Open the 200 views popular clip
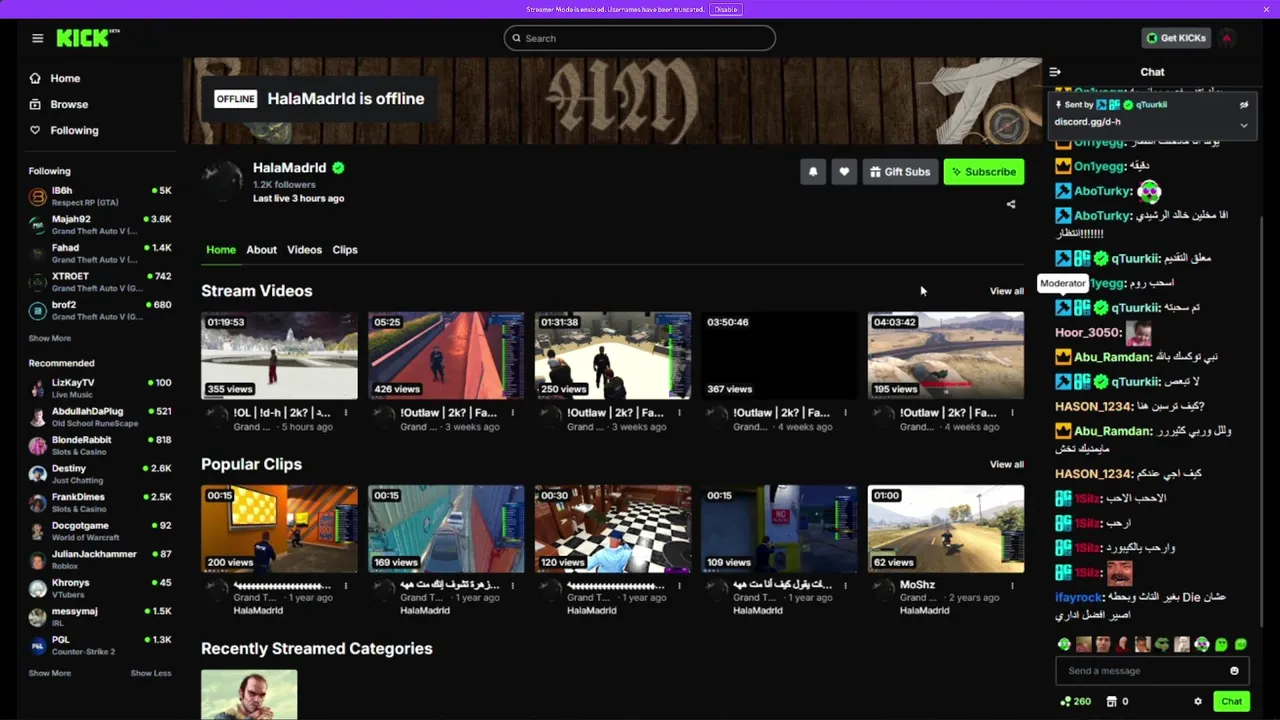The image size is (1280, 720). point(279,529)
